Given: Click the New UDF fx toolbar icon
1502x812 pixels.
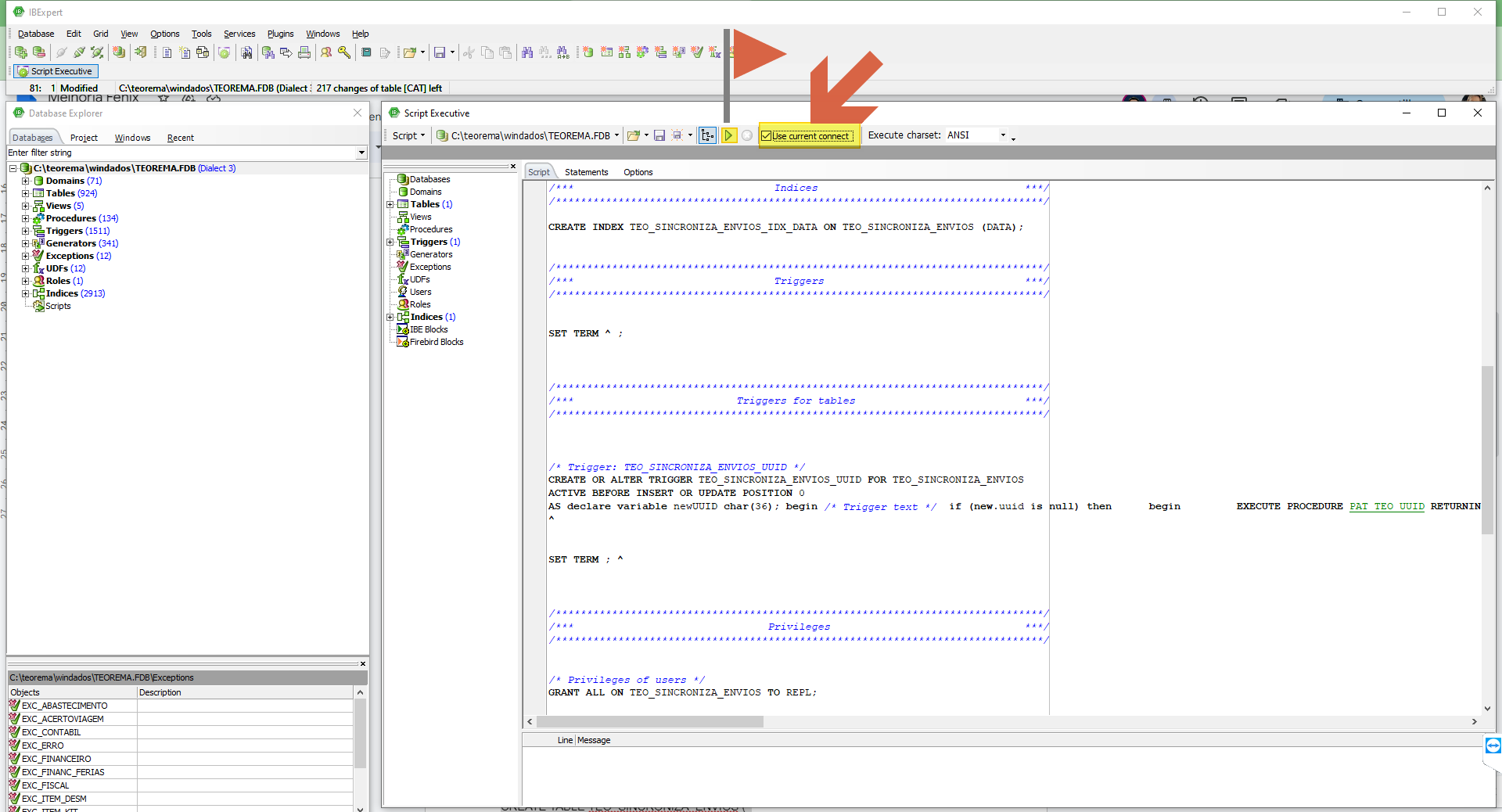Looking at the screenshot, I should coord(715,52).
